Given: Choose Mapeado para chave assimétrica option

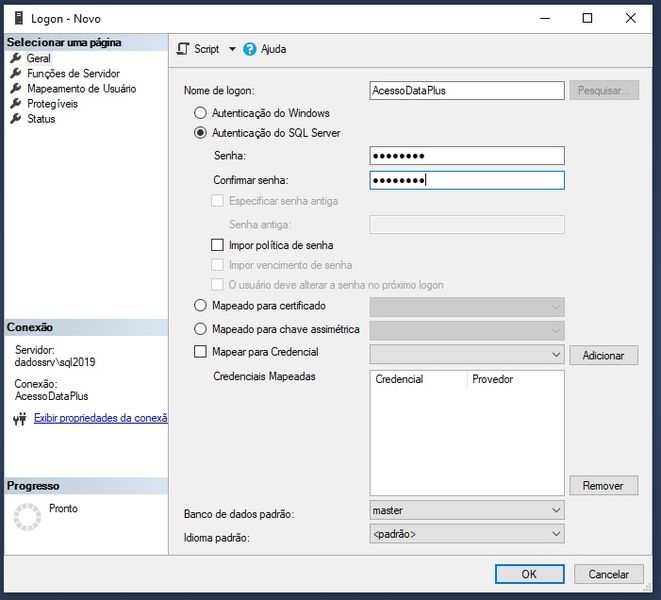Looking at the screenshot, I should (x=200, y=329).
